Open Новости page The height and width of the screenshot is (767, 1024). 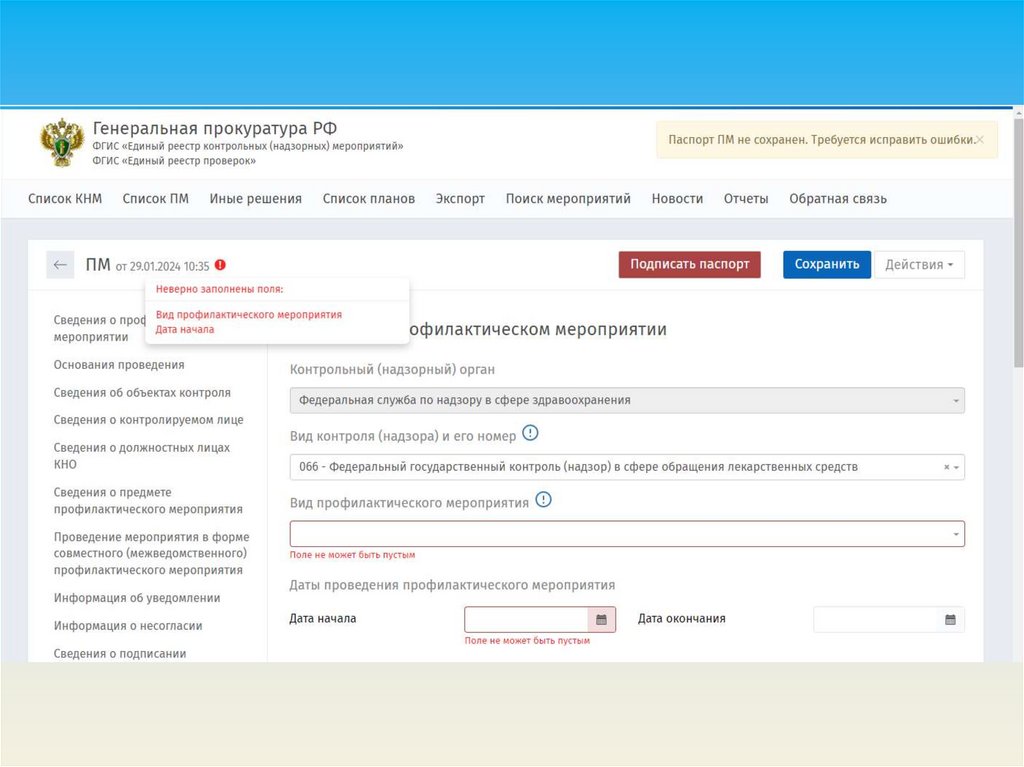[677, 199]
